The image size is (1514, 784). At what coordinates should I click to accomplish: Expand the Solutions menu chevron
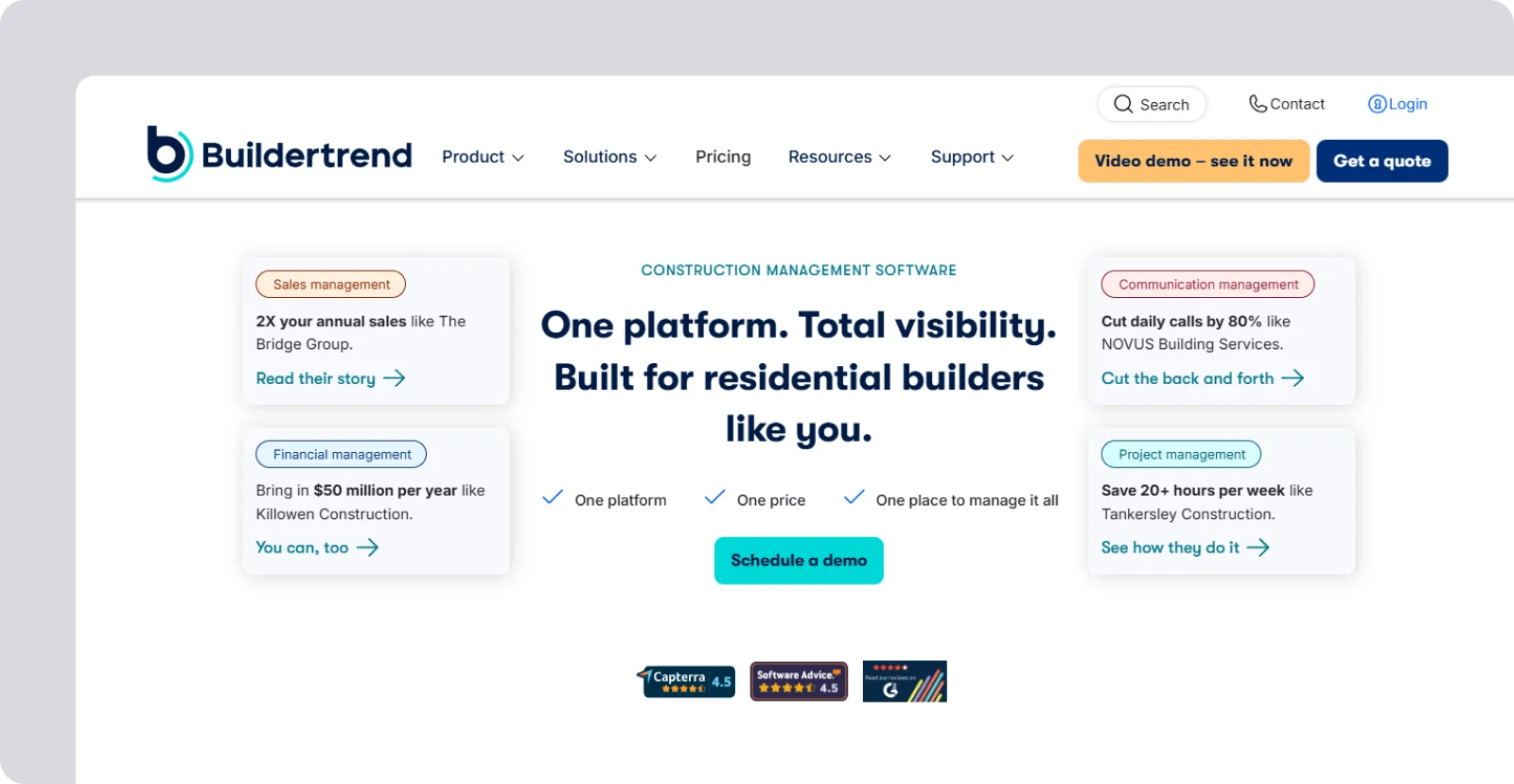pyautogui.click(x=651, y=158)
